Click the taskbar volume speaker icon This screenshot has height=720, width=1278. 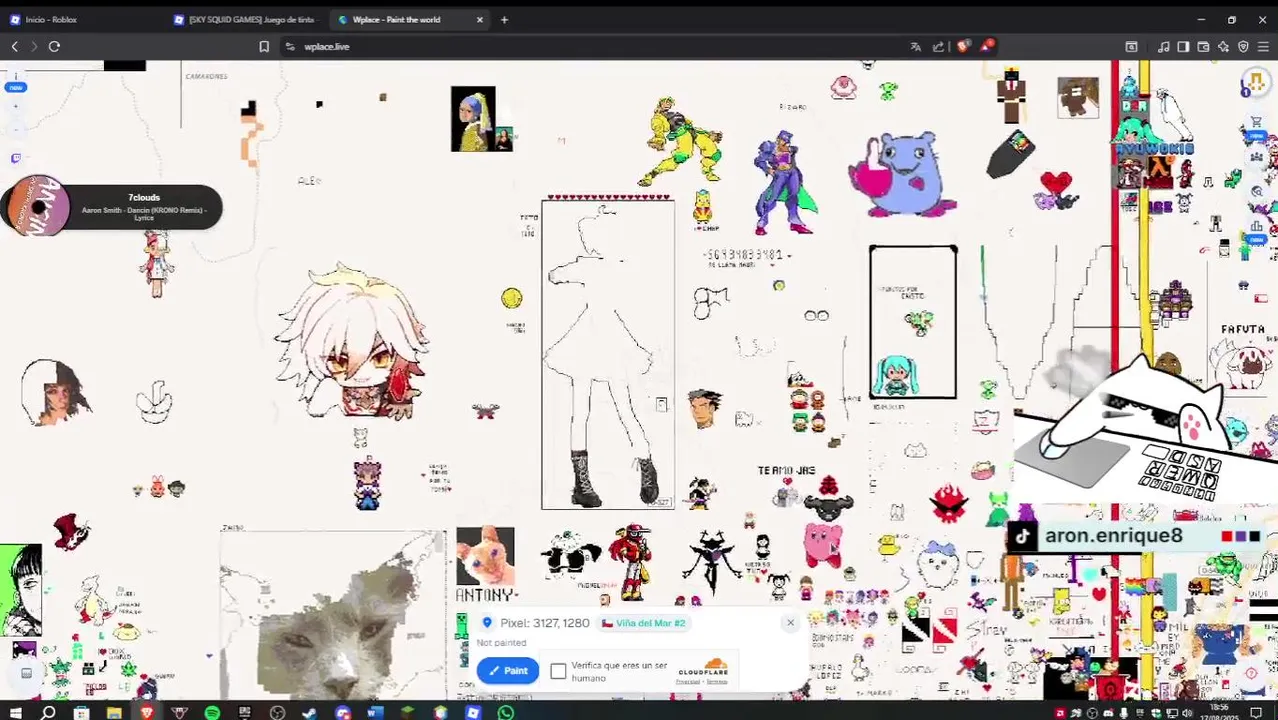(x=1187, y=713)
